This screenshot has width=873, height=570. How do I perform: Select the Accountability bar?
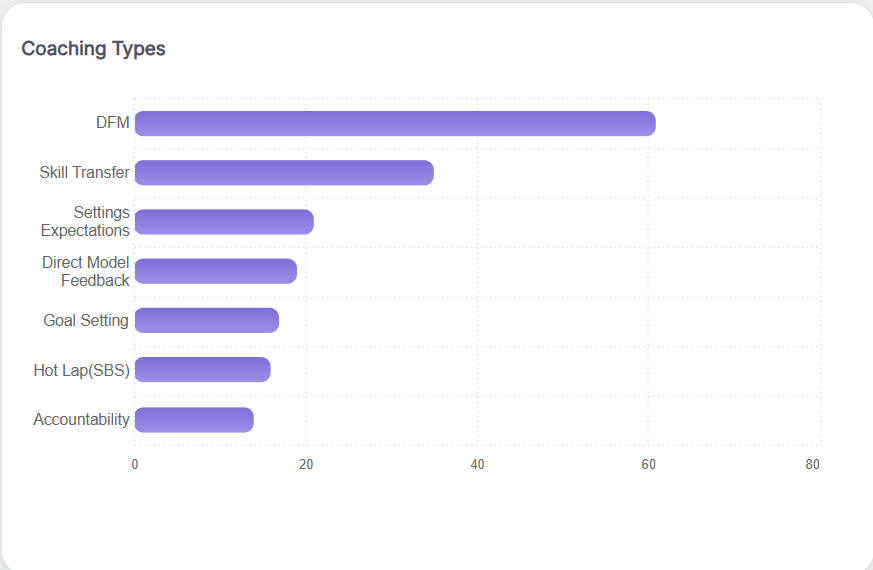pyautogui.click(x=194, y=420)
